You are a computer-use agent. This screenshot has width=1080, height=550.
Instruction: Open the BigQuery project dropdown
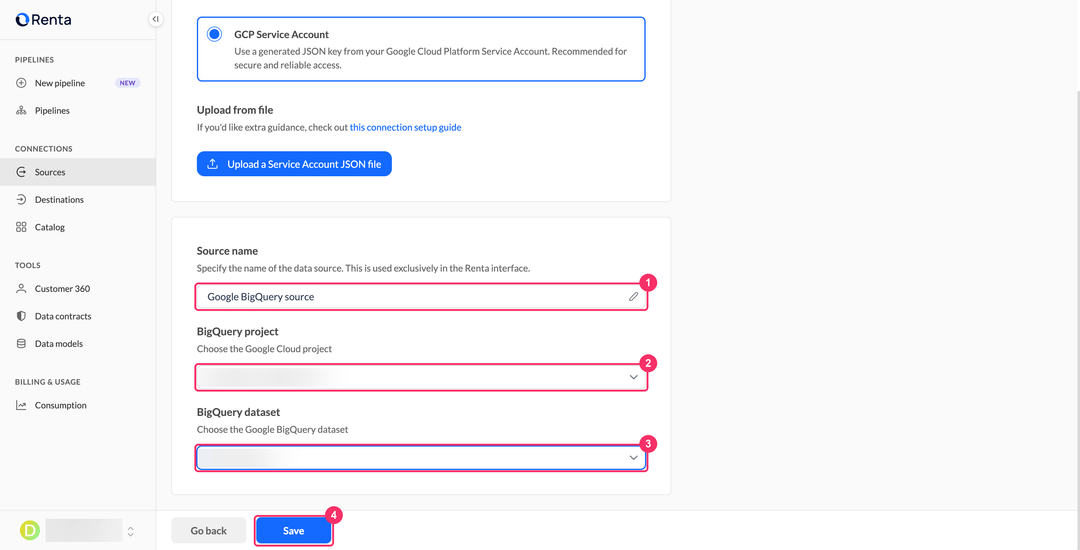click(x=422, y=377)
